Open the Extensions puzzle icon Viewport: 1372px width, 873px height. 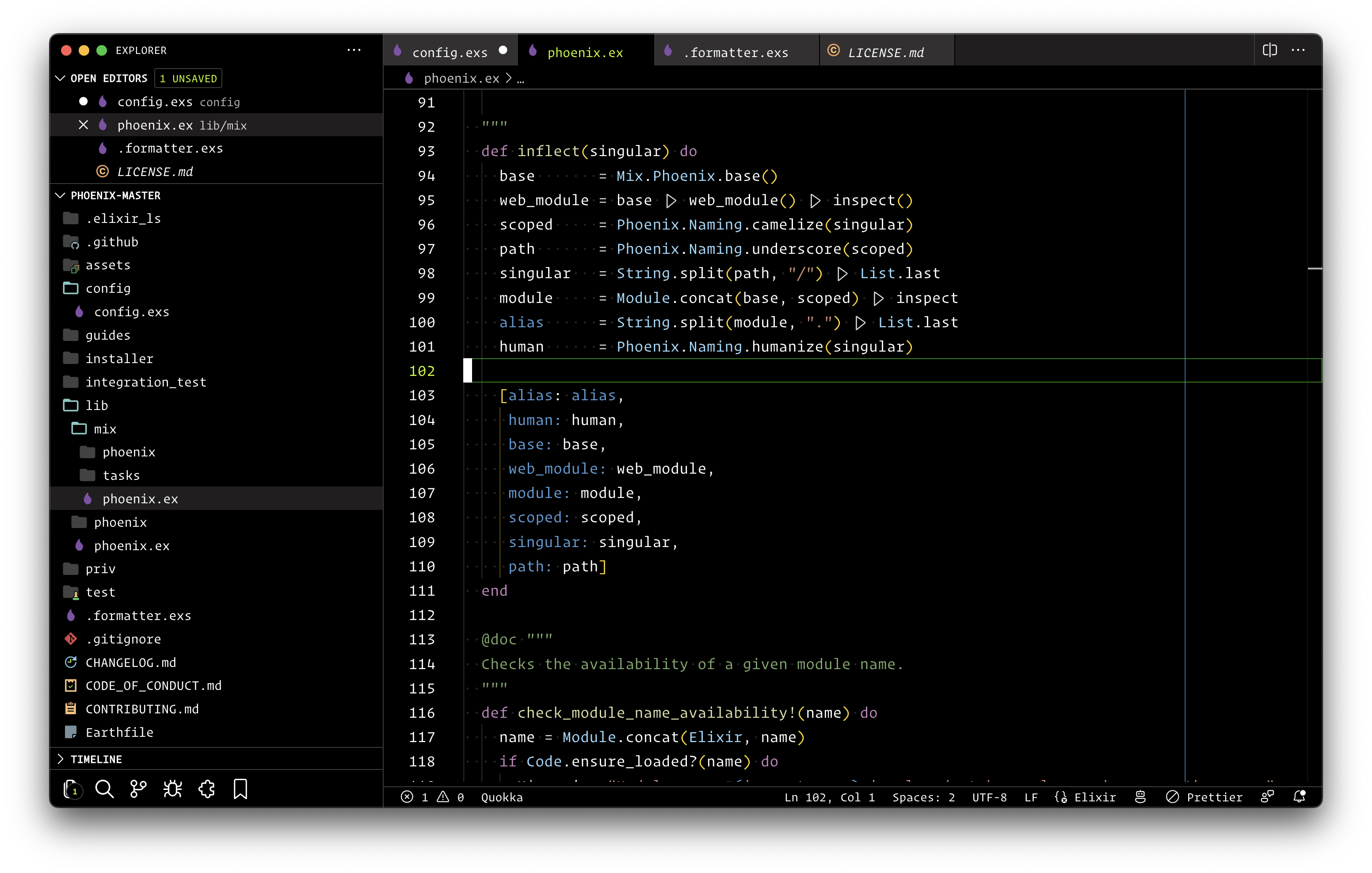tap(207, 789)
